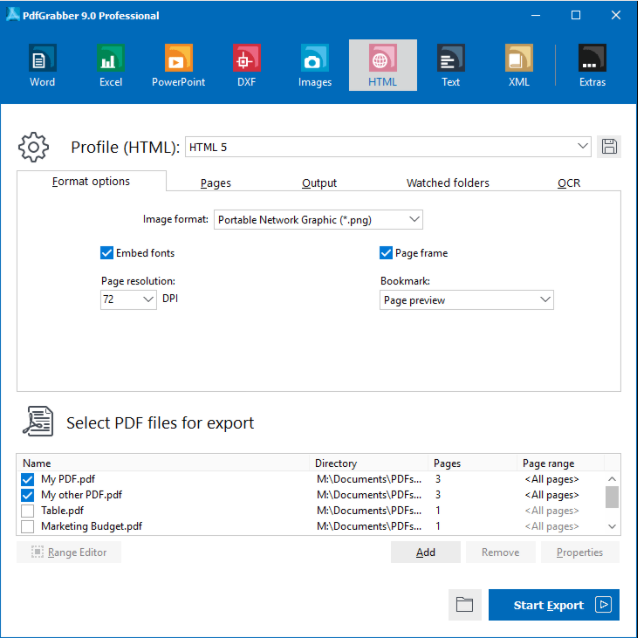This screenshot has height=638, width=638.
Task: Toggle the Page frame checkbox
Action: [x=386, y=253]
